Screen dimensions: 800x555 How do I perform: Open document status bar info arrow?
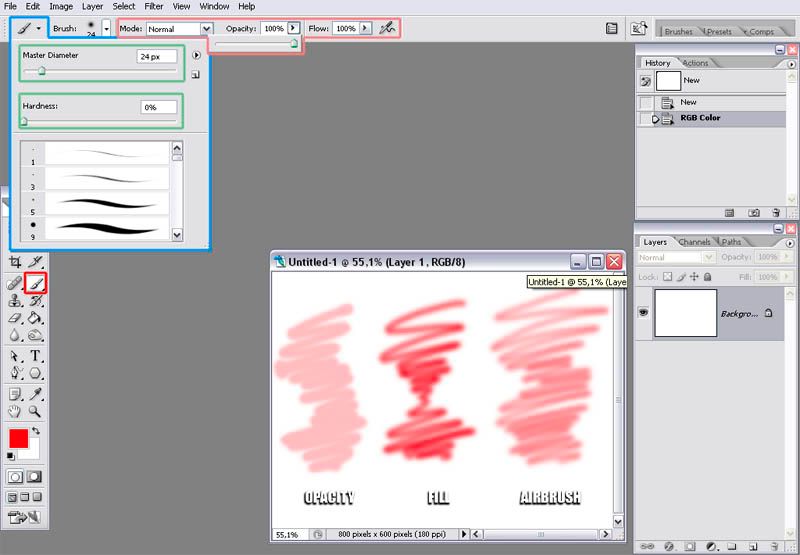(464, 534)
